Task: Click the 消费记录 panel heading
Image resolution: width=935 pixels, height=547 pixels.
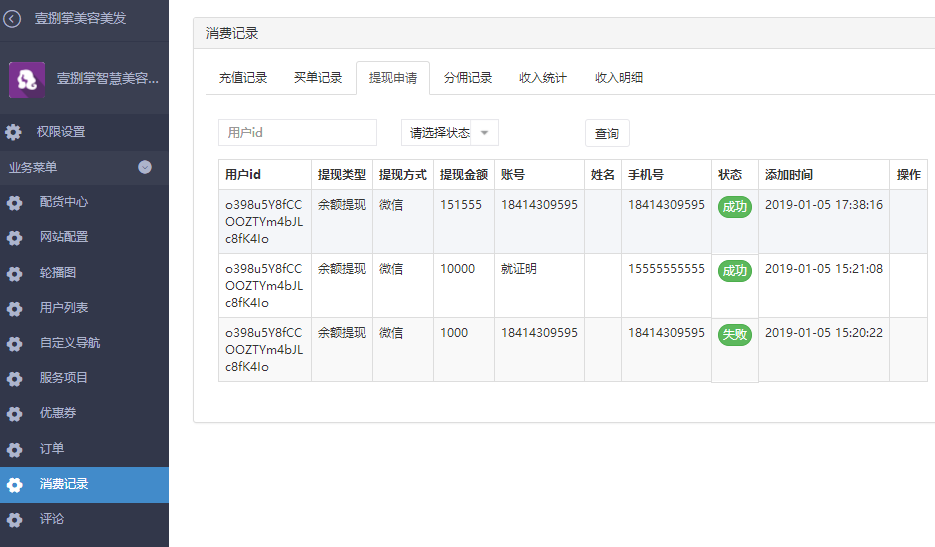Action: point(232,33)
